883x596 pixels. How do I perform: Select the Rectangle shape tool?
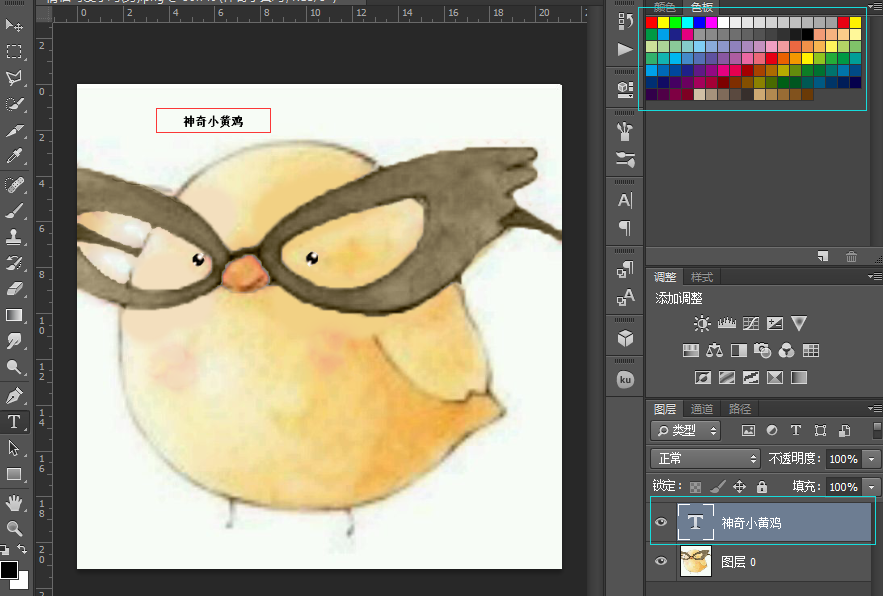pyautogui.click(x=14, y=474)
